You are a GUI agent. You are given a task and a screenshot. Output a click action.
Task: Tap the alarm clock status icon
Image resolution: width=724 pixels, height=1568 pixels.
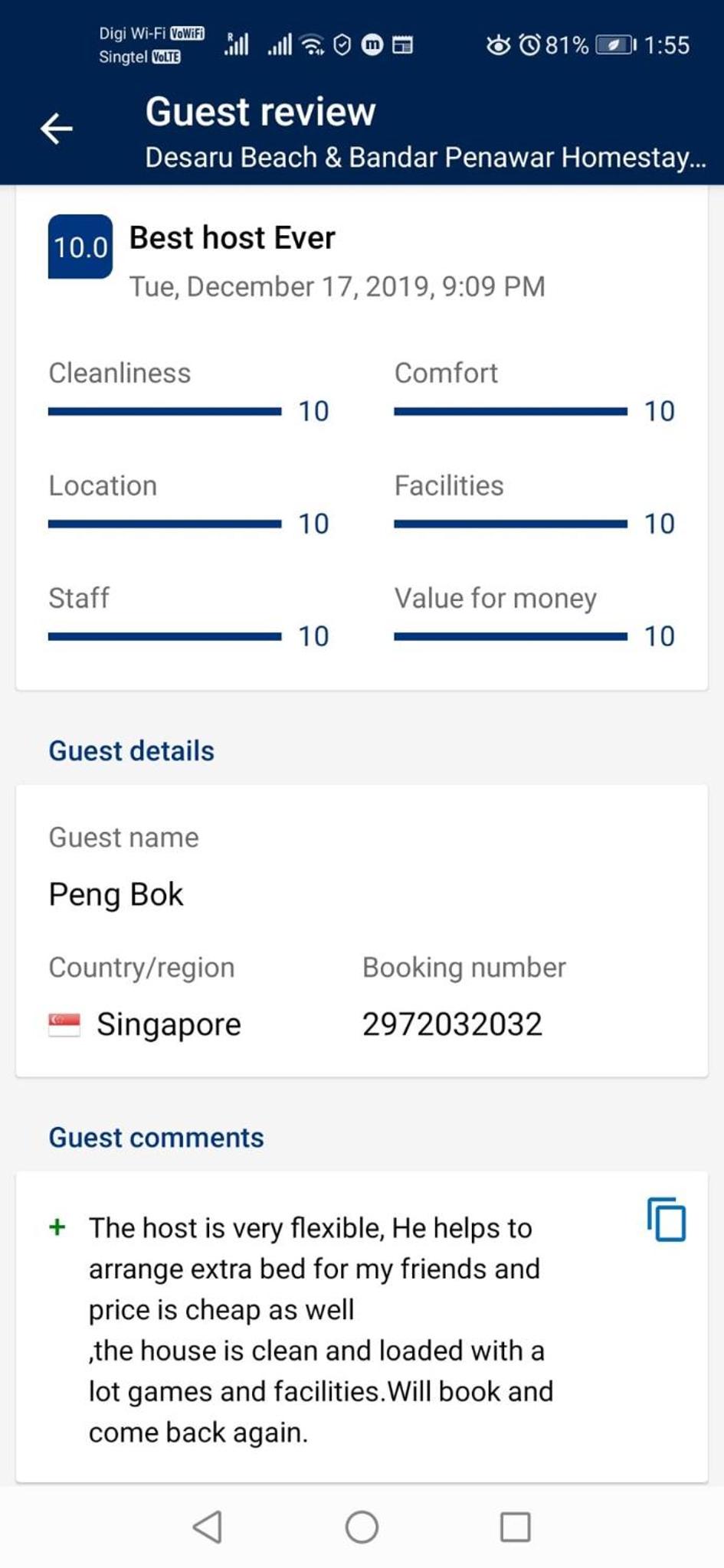530,45
